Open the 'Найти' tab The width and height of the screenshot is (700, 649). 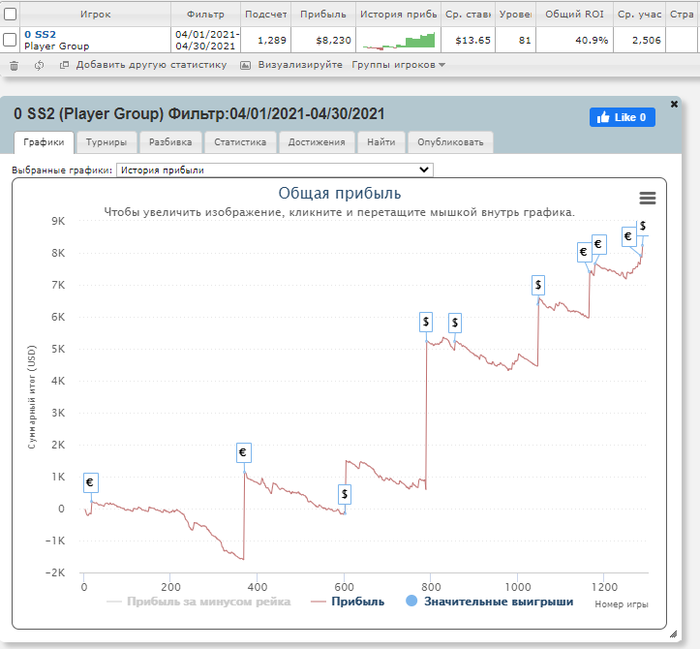click(x=381, y=142)
